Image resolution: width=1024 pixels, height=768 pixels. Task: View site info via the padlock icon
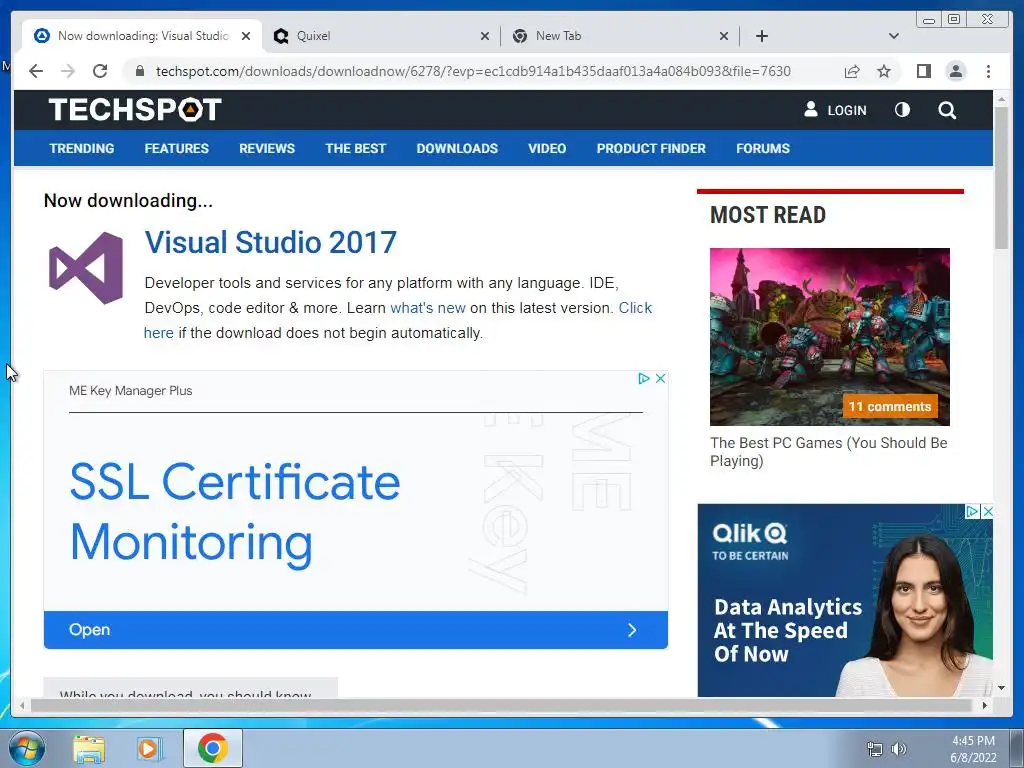[x=139, y=71]
